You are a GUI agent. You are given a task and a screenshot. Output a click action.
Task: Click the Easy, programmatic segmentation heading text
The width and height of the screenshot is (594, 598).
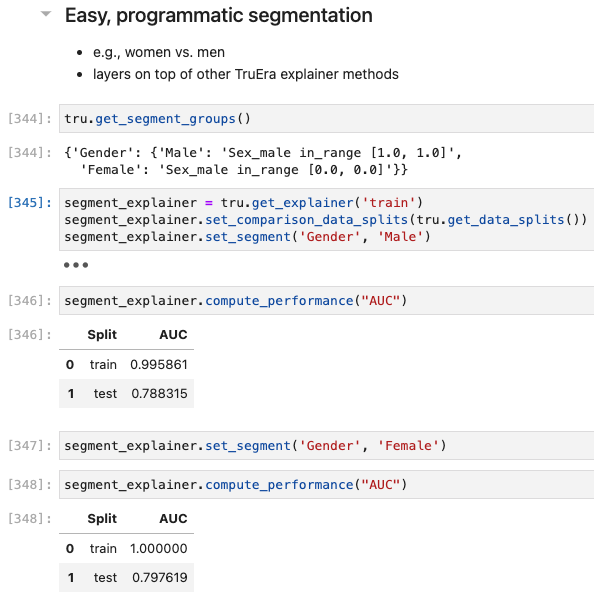point(218,16)
